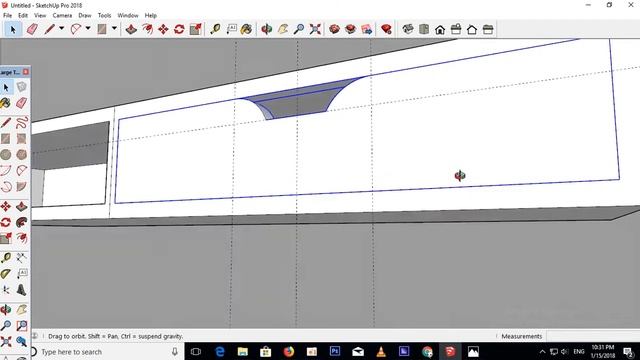Select the Zoom magnifier in the top toolbar
The image size is (640, 360).
click(x=299, y=29)
